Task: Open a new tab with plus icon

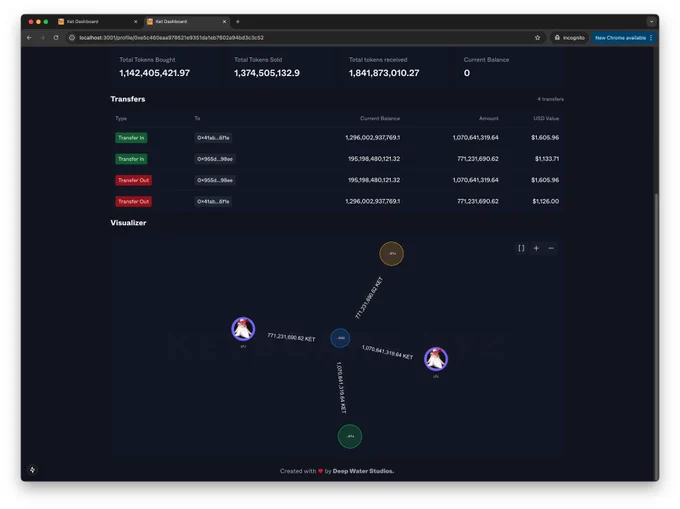Action: [238, 21]
